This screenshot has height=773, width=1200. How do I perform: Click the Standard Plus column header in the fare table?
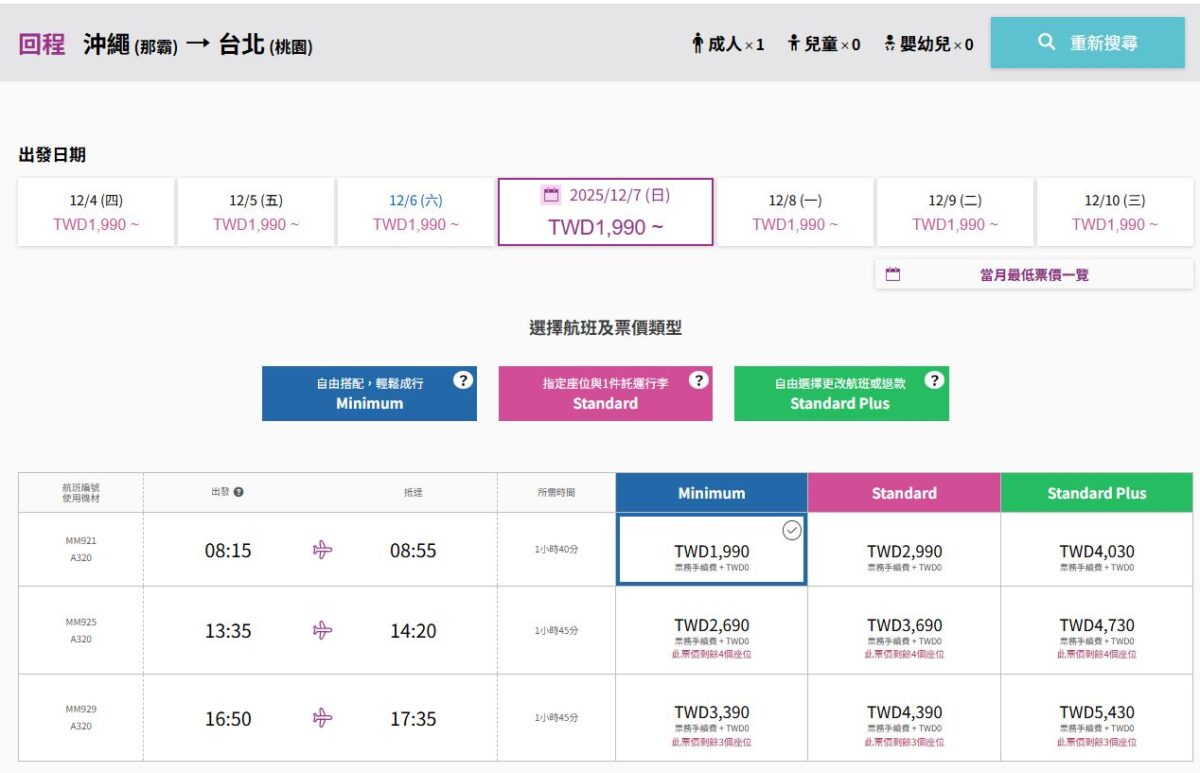(x=1097, y=493)
